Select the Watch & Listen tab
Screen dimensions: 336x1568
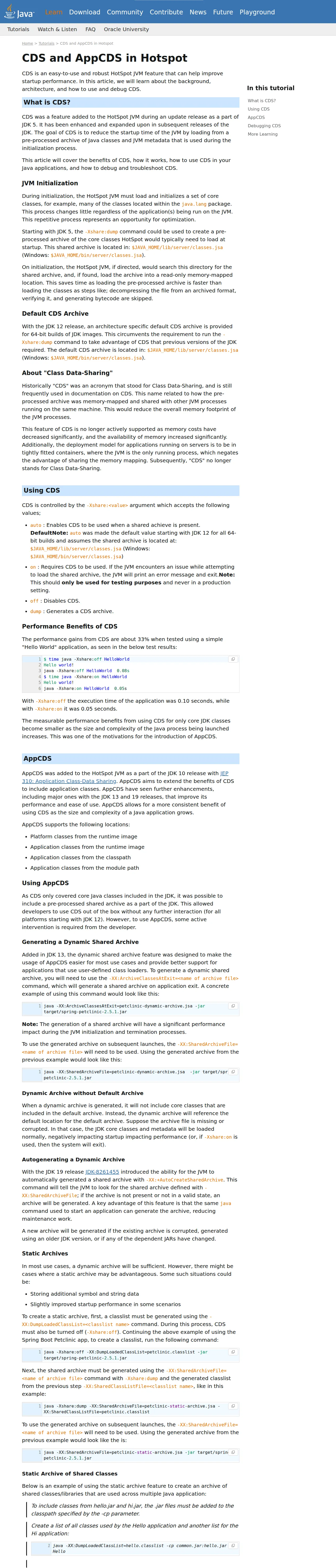point(57,29)
